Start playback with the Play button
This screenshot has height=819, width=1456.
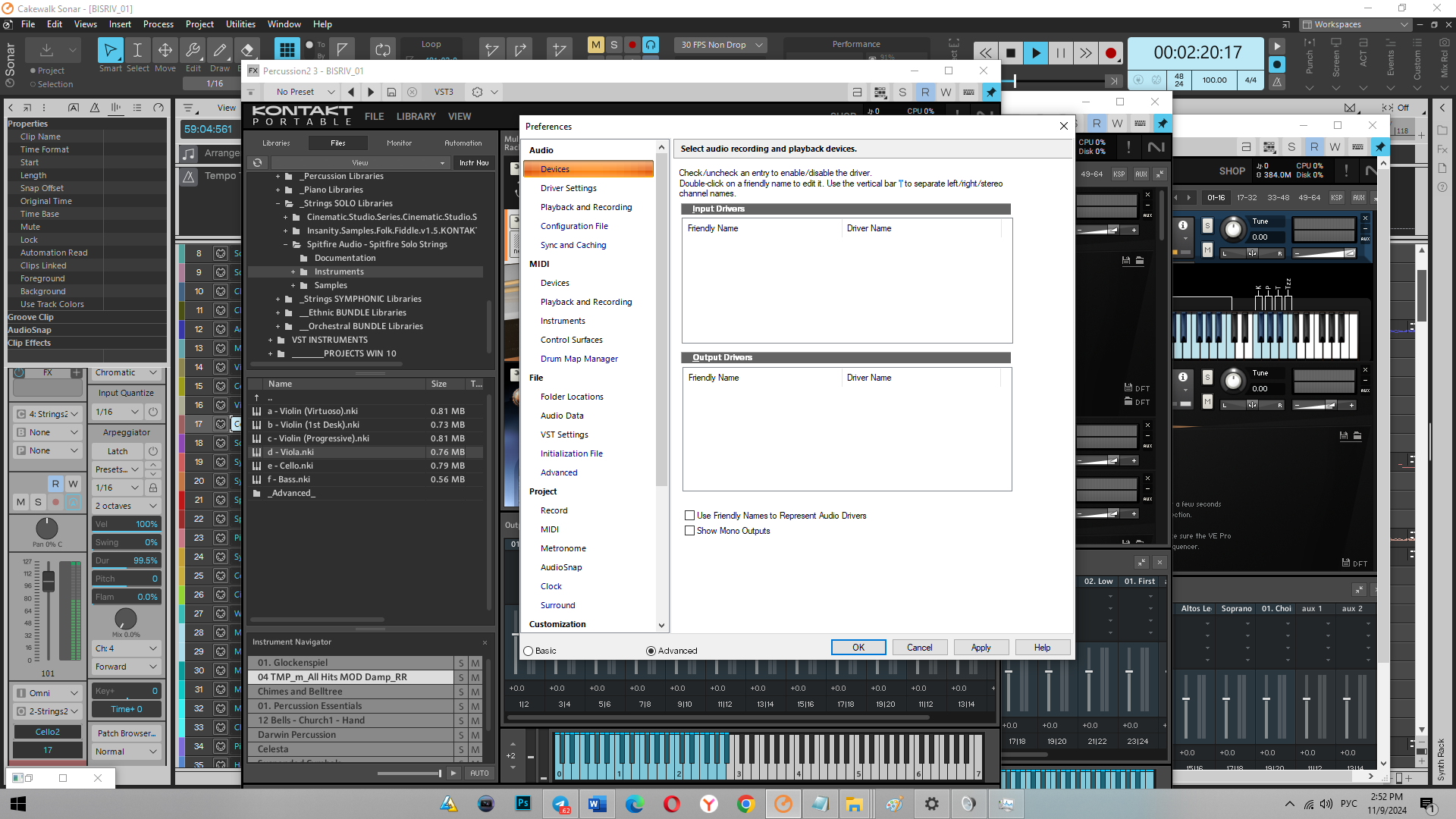pos(1035,53)
